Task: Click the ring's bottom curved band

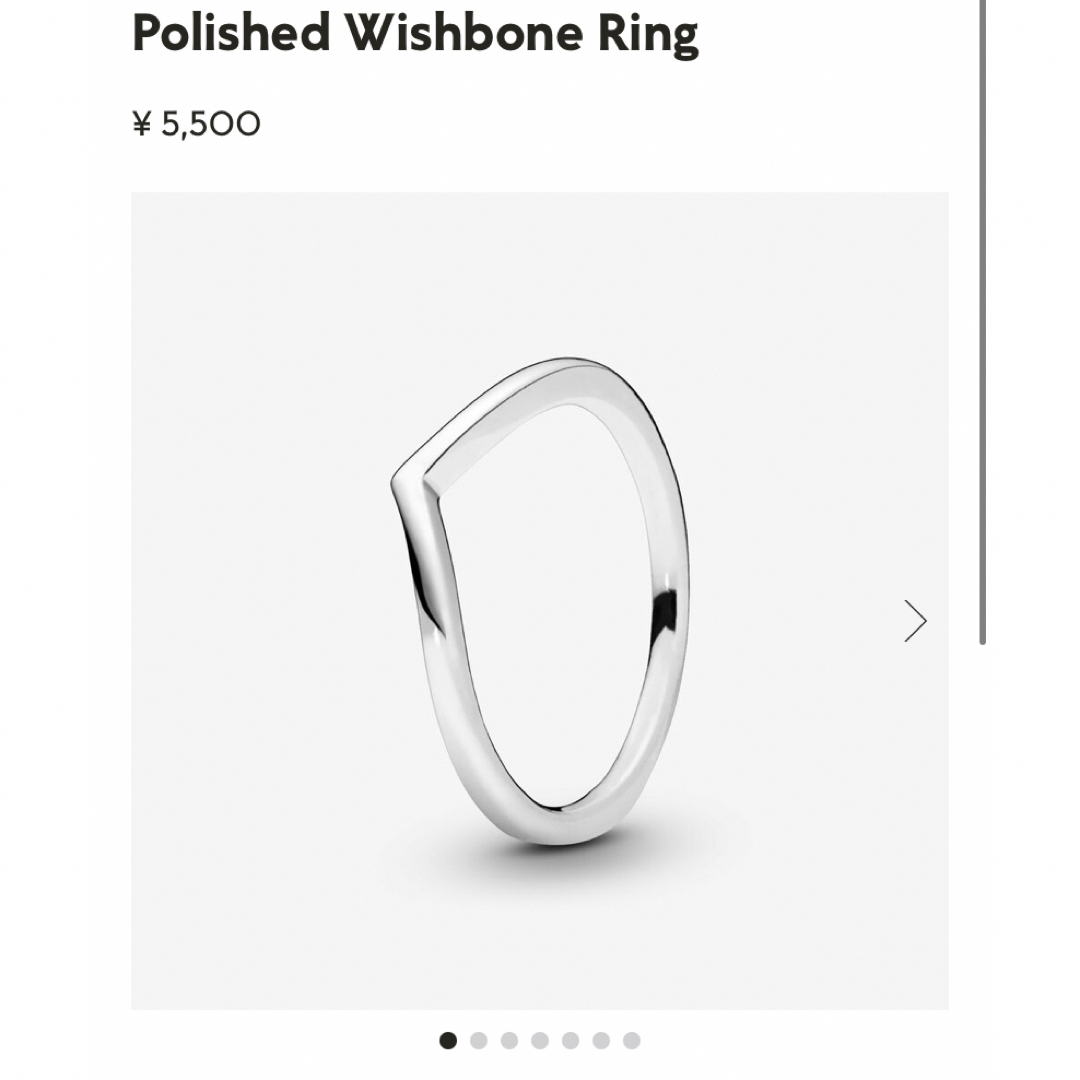Action: click(561, 823)
